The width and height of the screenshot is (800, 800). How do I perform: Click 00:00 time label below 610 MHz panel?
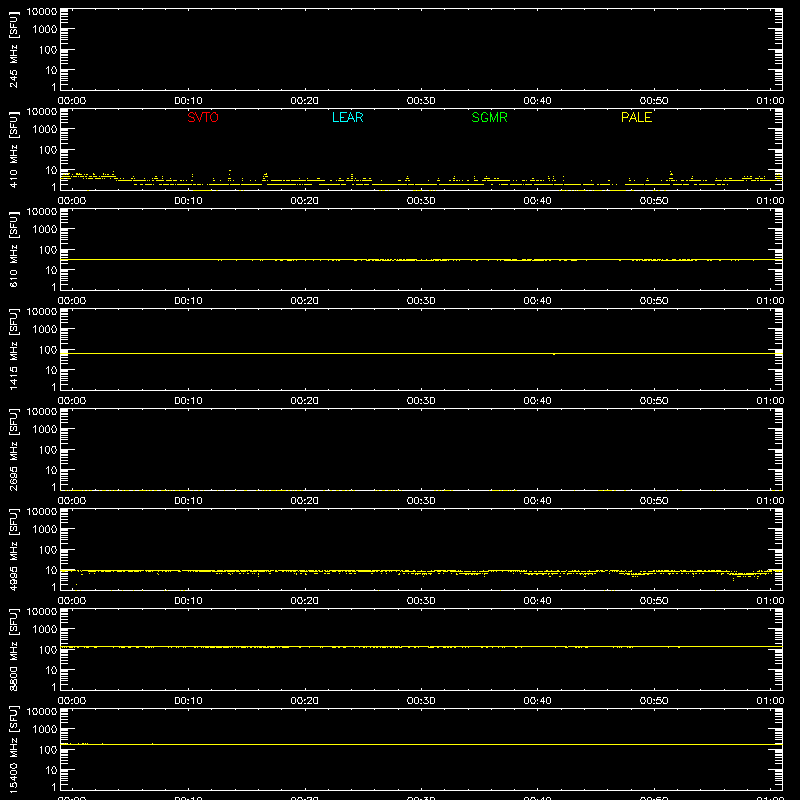[72, 301]
